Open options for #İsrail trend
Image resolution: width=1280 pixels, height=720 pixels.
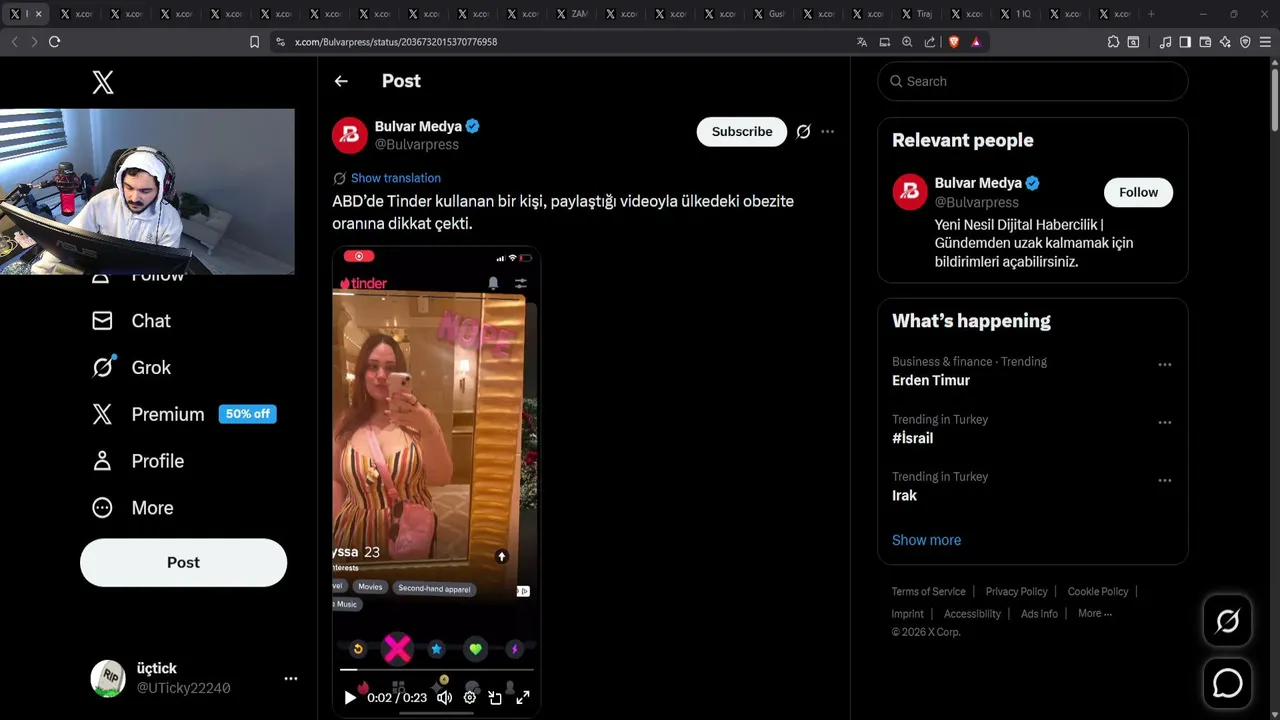pyautogui.click(x=1165, y=423)
